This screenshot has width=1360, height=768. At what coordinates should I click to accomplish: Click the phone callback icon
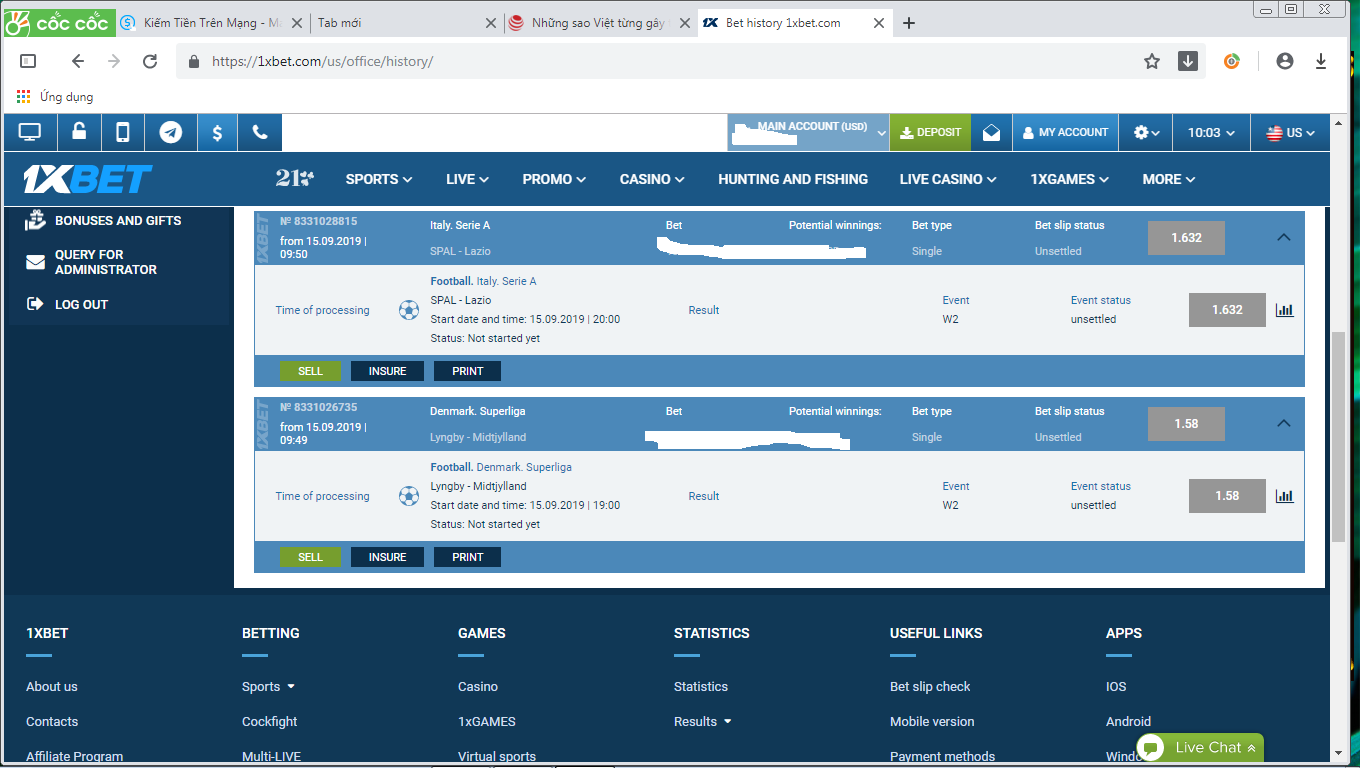click(x=260, y=132)
